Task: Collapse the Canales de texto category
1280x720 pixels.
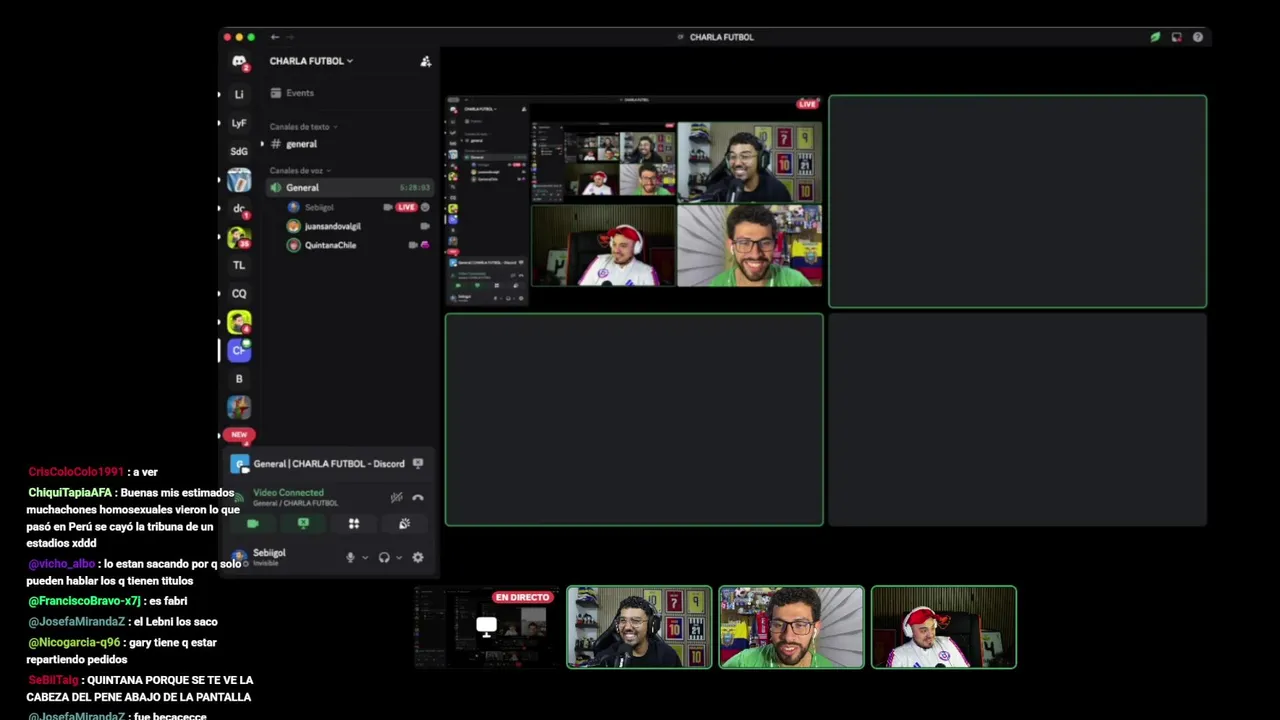Action: tap(303, 127)
